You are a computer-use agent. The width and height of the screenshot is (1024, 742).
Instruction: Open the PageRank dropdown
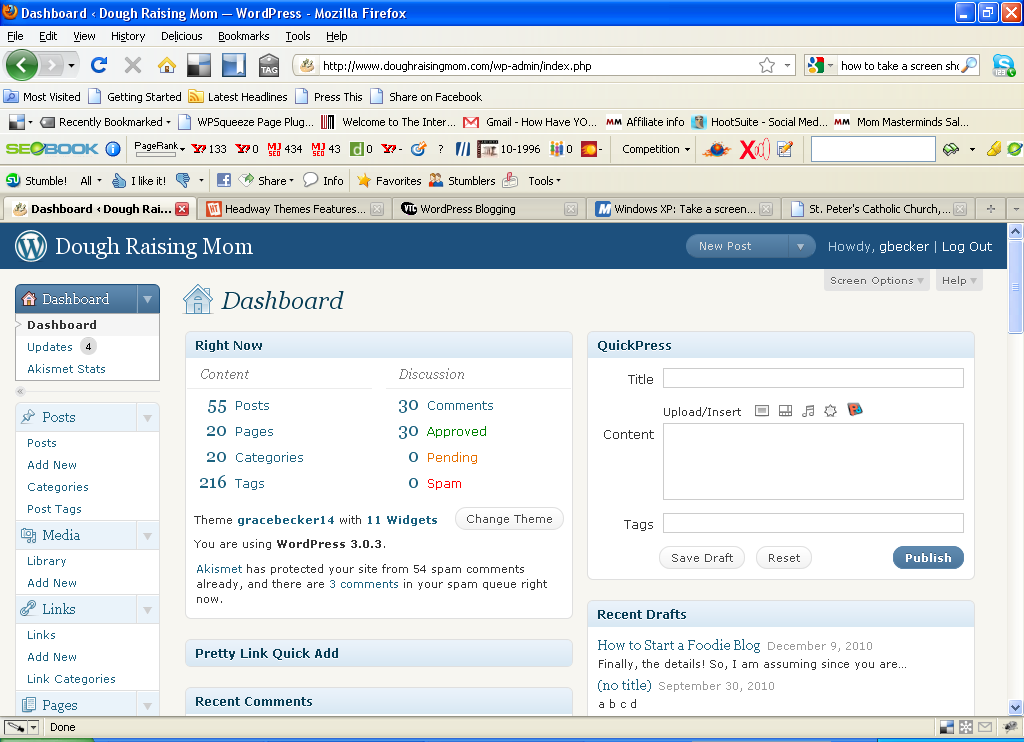click(x=159, y=148)
